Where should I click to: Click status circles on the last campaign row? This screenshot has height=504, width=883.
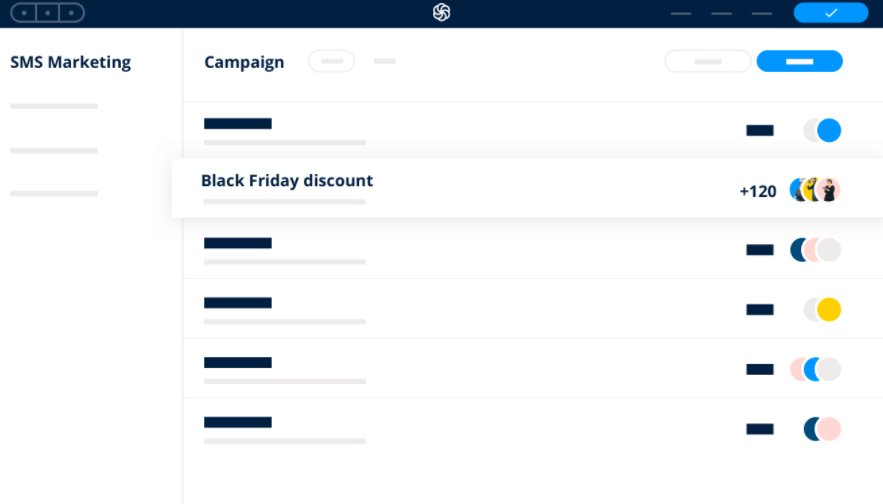pyautogui.click(x=821, y=429)
